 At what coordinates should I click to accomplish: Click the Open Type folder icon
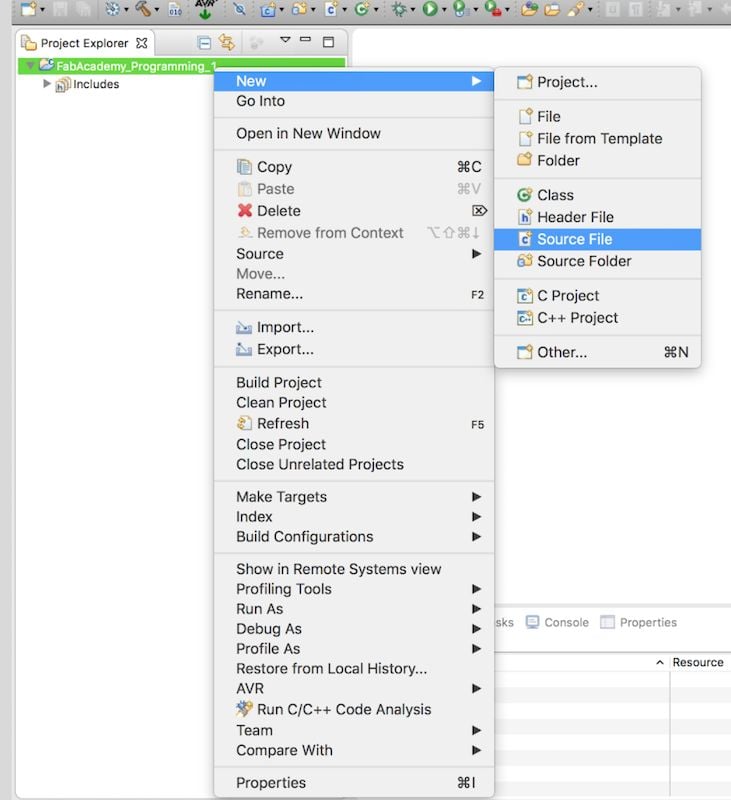[530, 9]
